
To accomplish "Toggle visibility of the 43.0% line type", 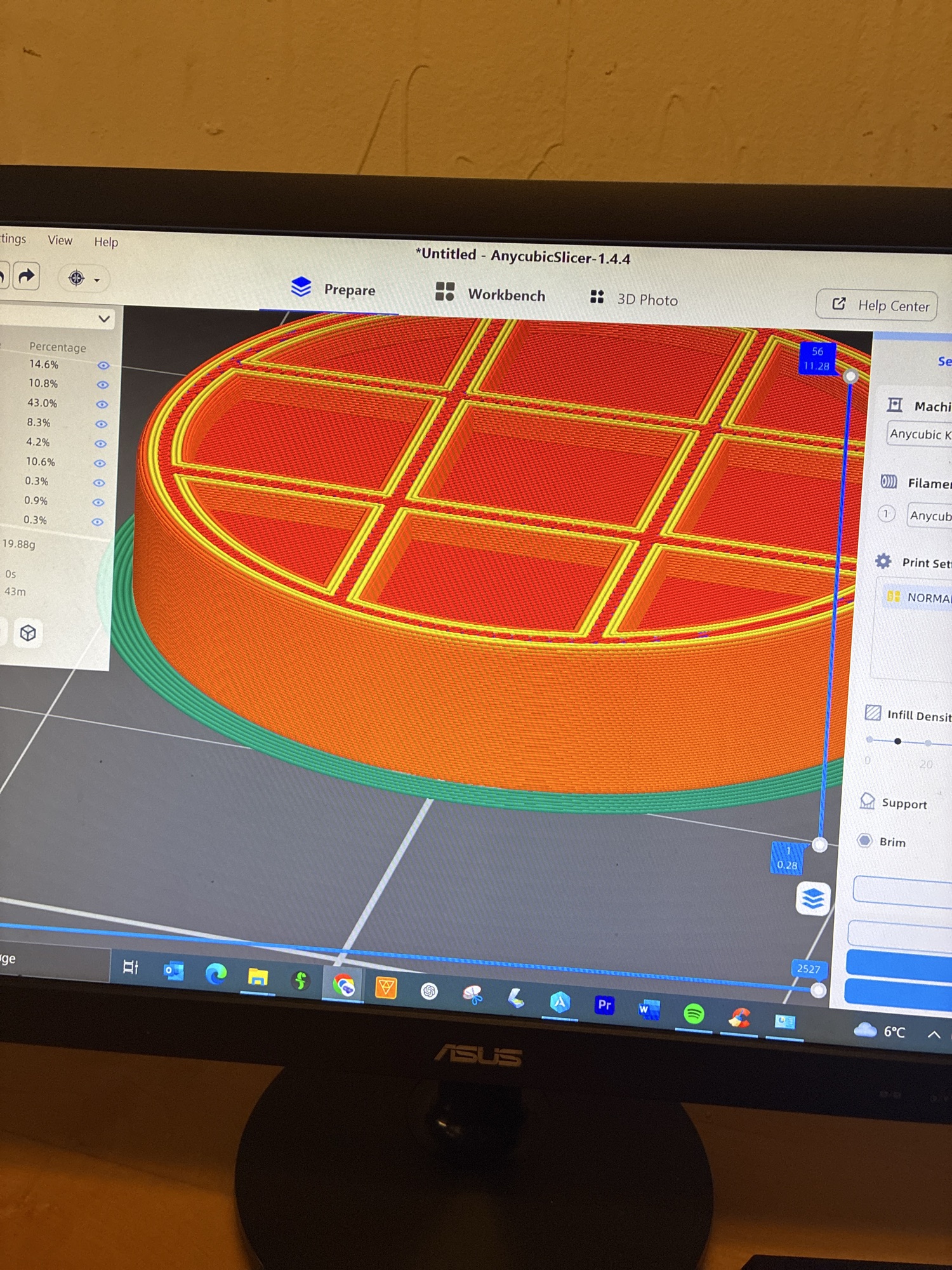I will click(x=102, y=404).
